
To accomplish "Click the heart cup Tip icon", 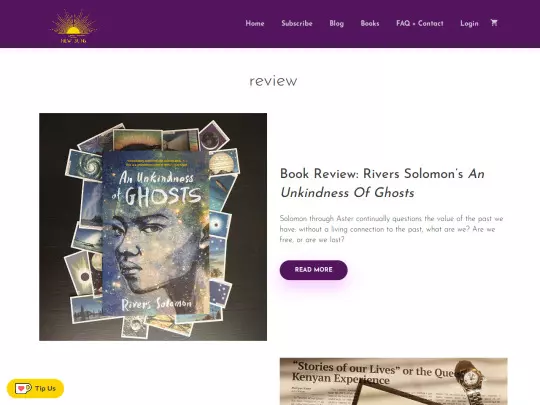I will coord(23,388).
